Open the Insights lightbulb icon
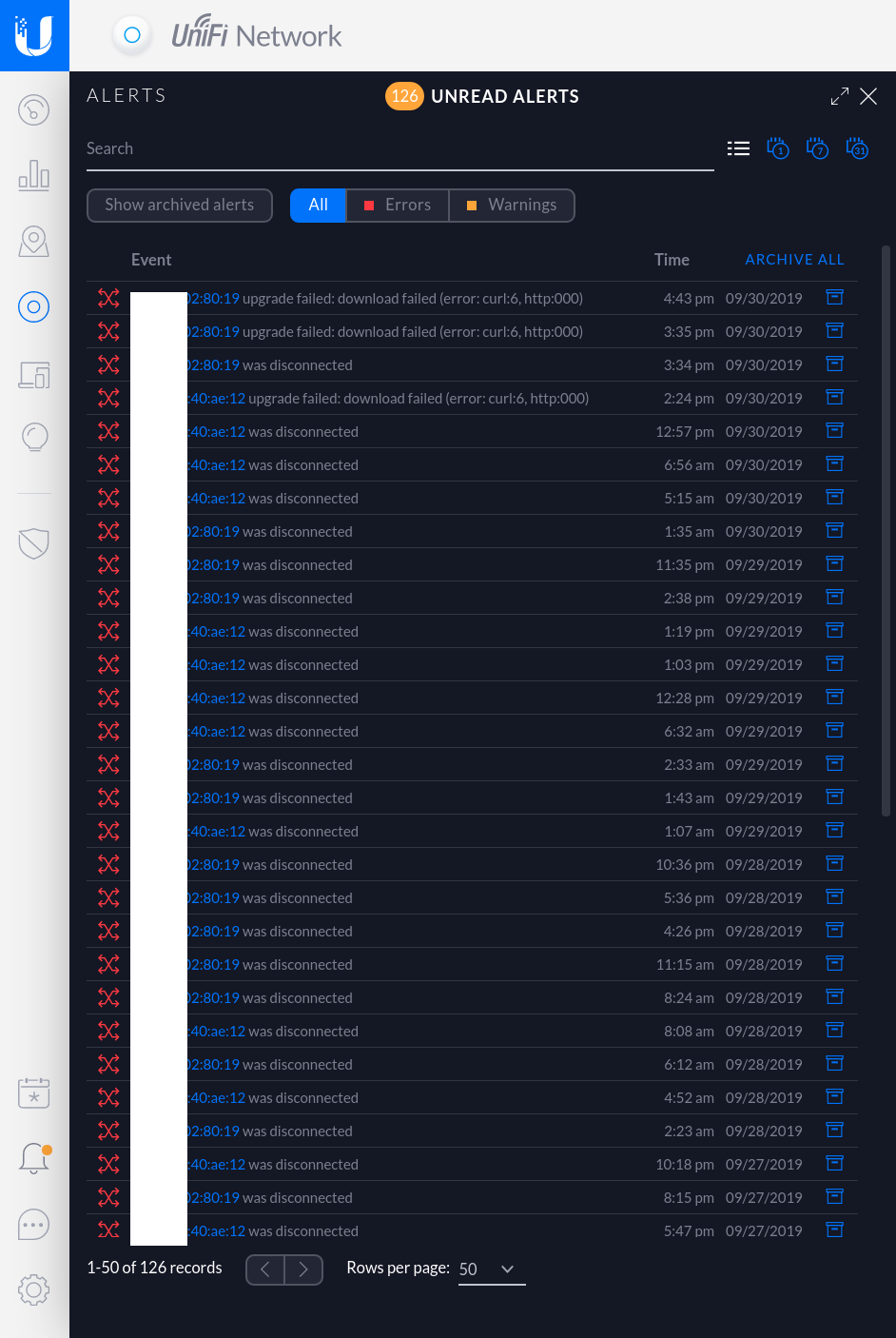Screen dimensions: 896x1338 coord(33,438)
